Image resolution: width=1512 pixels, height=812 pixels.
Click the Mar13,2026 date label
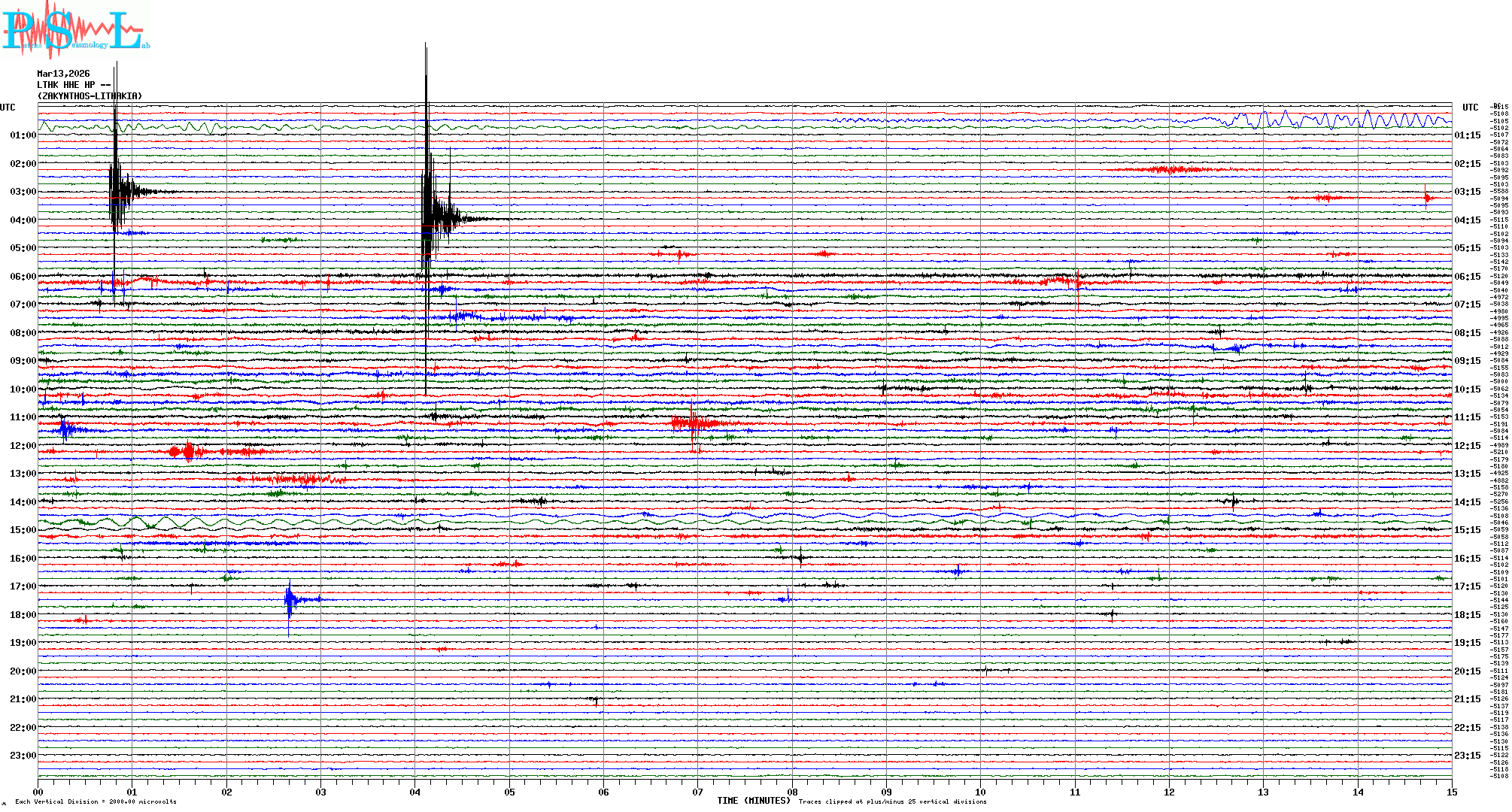pos(63,74)
